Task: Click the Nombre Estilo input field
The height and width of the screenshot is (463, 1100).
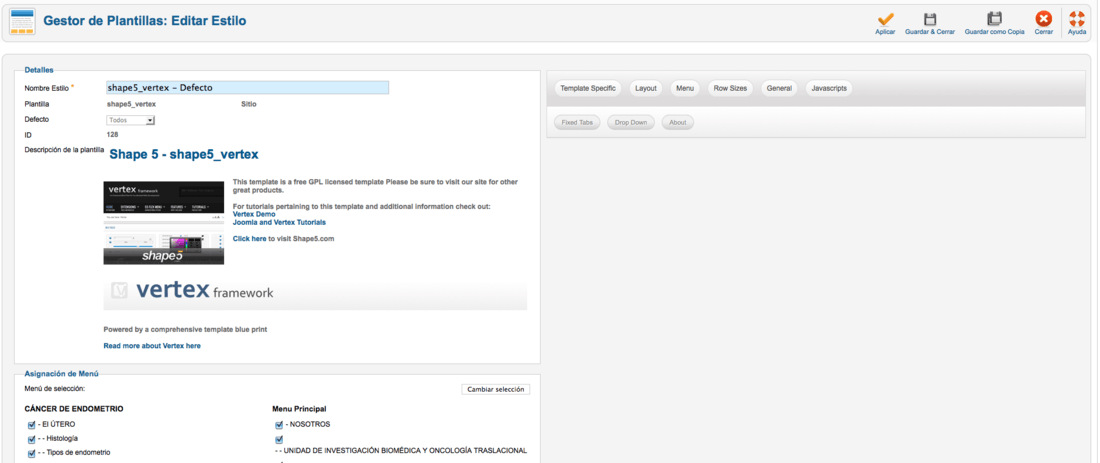Action: point(247,88)
